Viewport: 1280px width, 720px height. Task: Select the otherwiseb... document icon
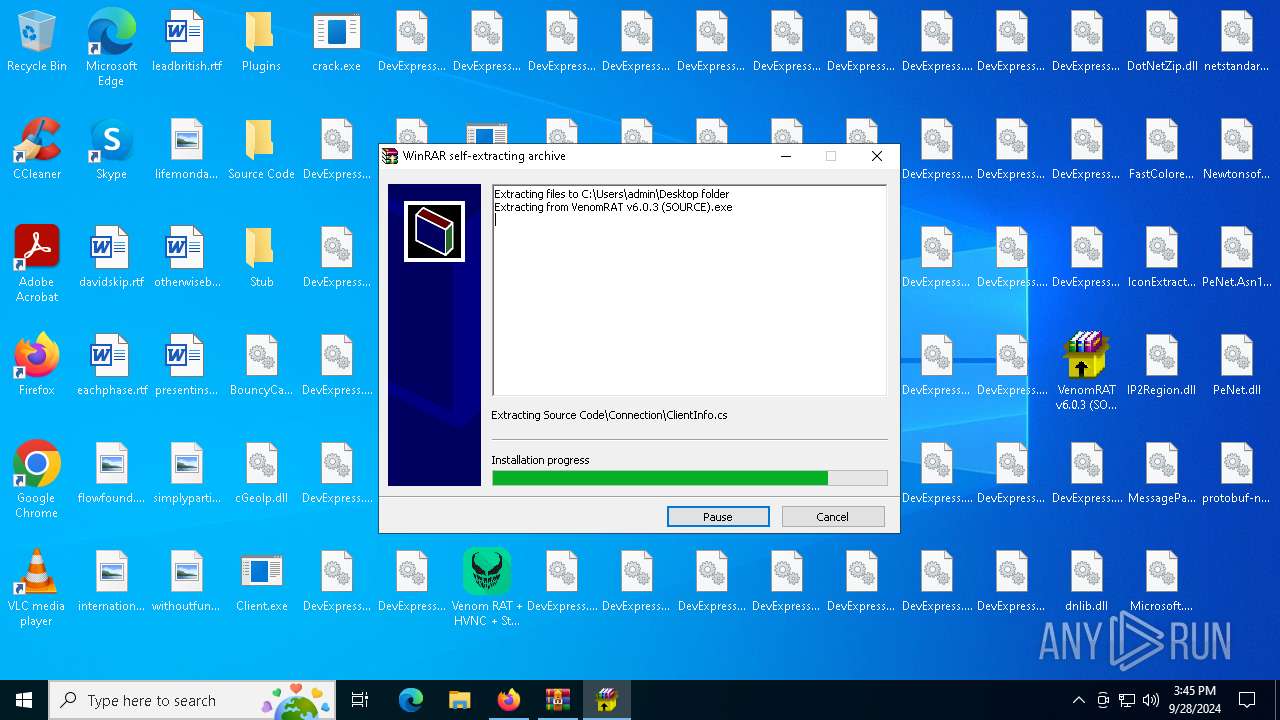coord(186,257)
